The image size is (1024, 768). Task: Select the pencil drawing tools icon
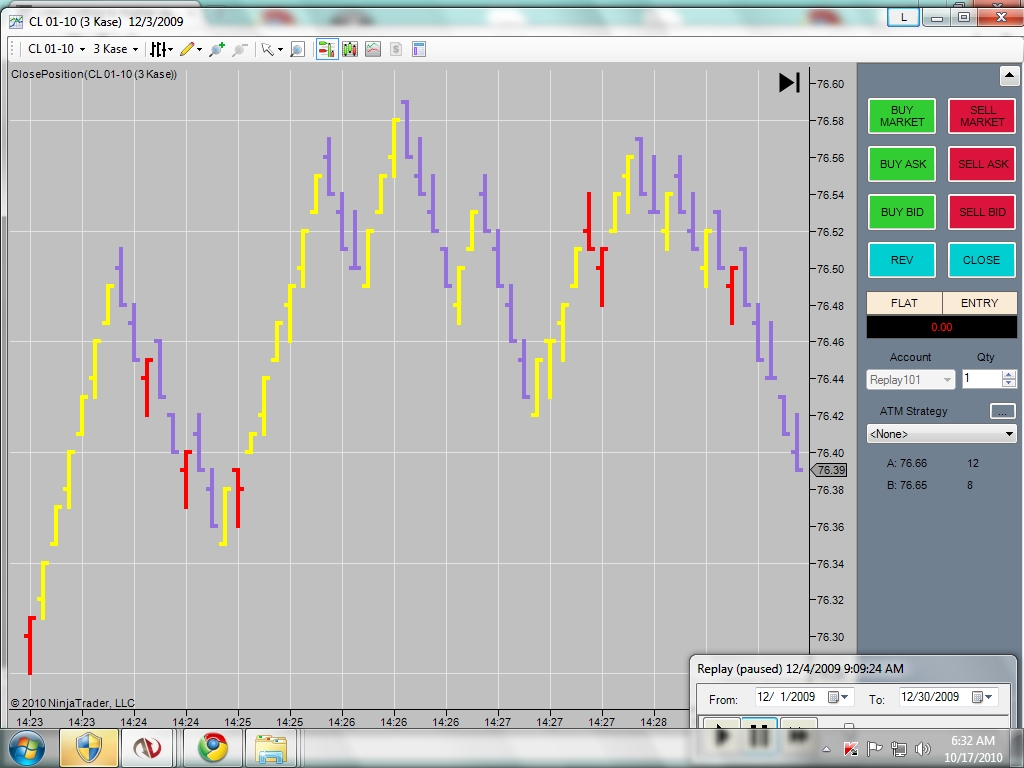coord(187,49)
